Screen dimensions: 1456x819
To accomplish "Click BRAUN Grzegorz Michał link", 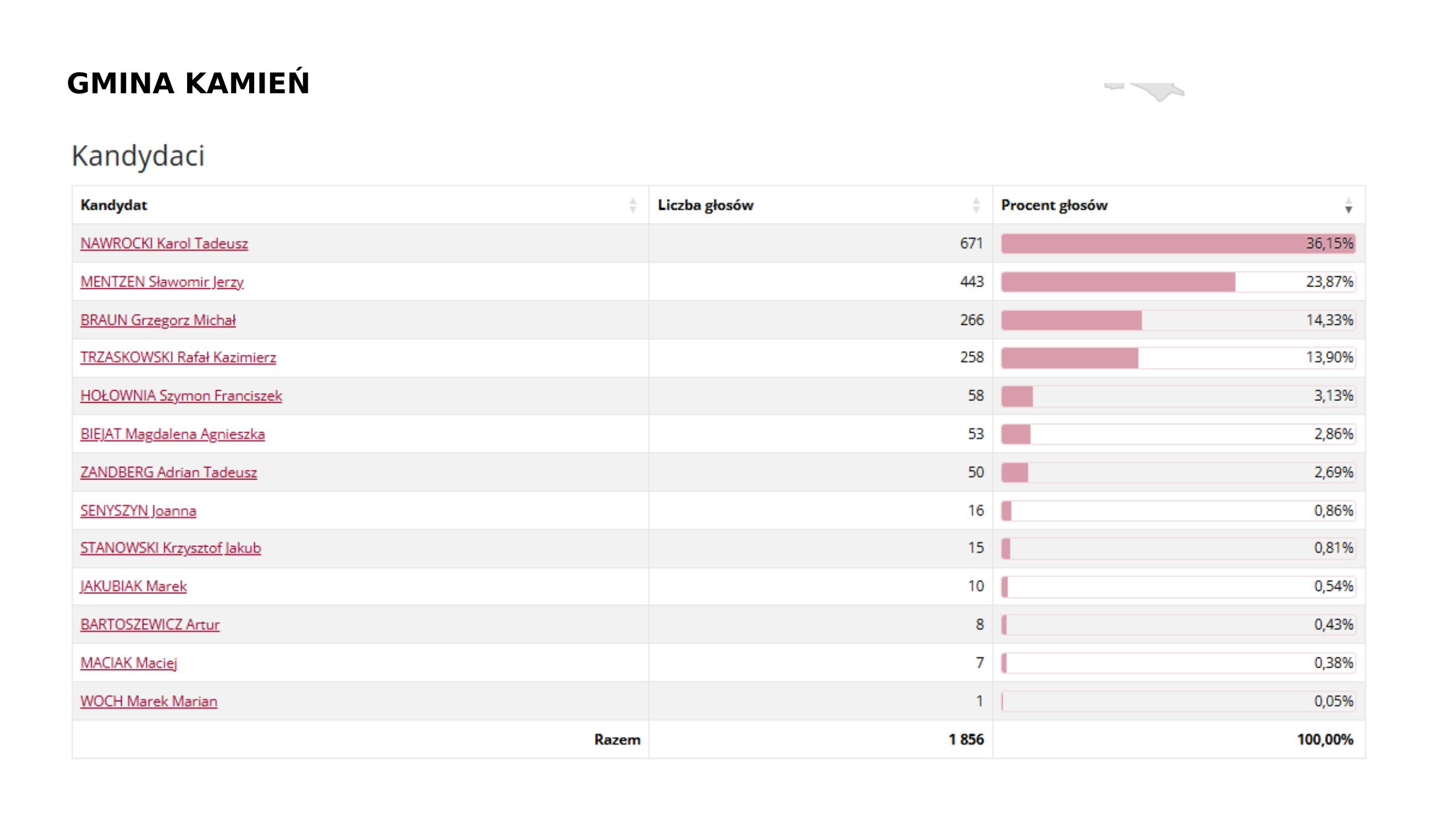I will (x=158, y=320).
